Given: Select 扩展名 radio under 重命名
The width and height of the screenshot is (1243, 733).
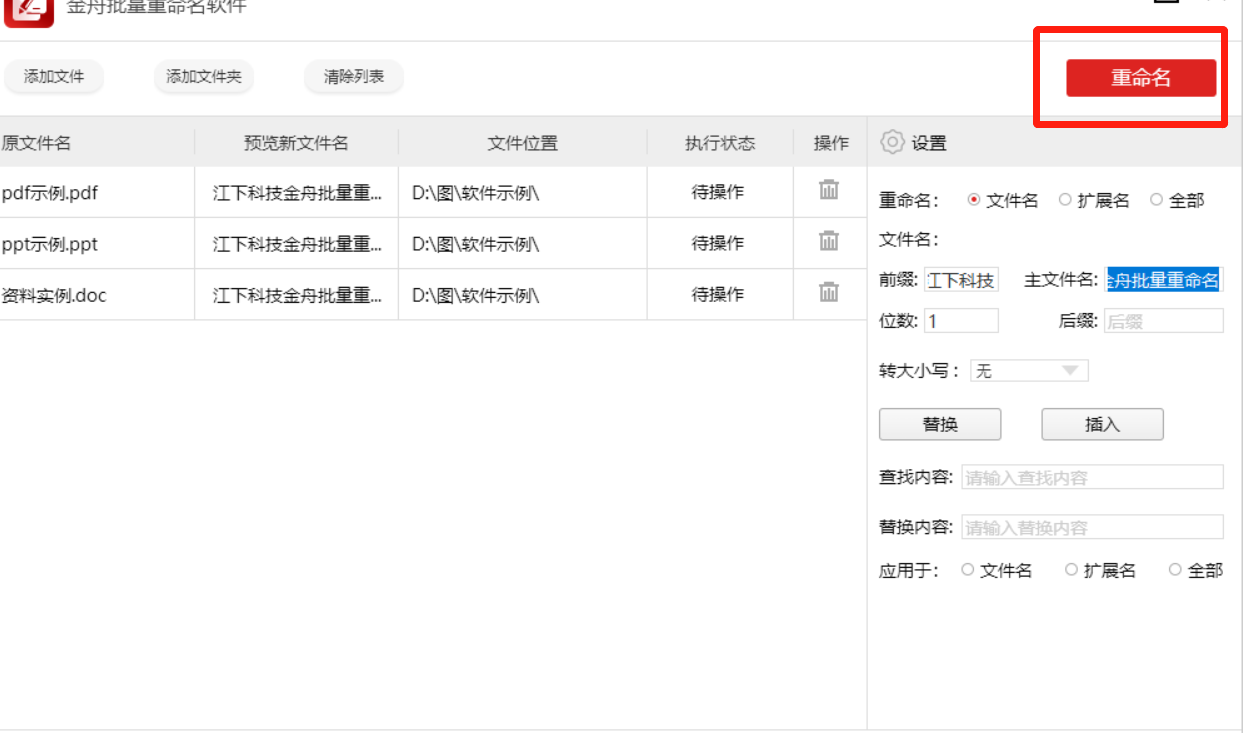Looking at the screenshot, I should point(1065,200).
